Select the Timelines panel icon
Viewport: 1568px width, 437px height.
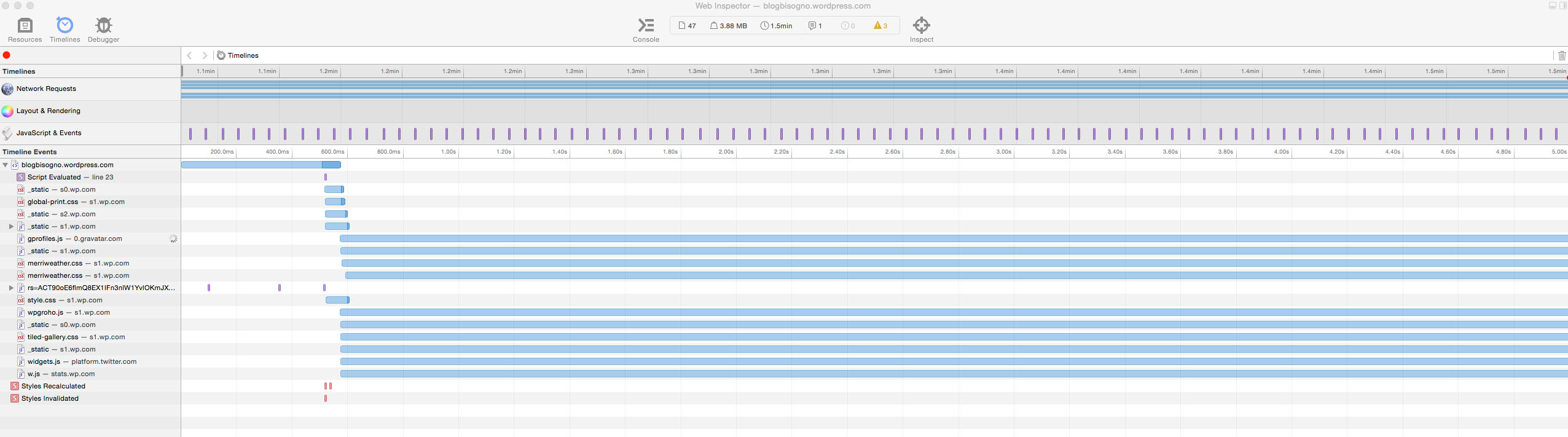point(65,30)
